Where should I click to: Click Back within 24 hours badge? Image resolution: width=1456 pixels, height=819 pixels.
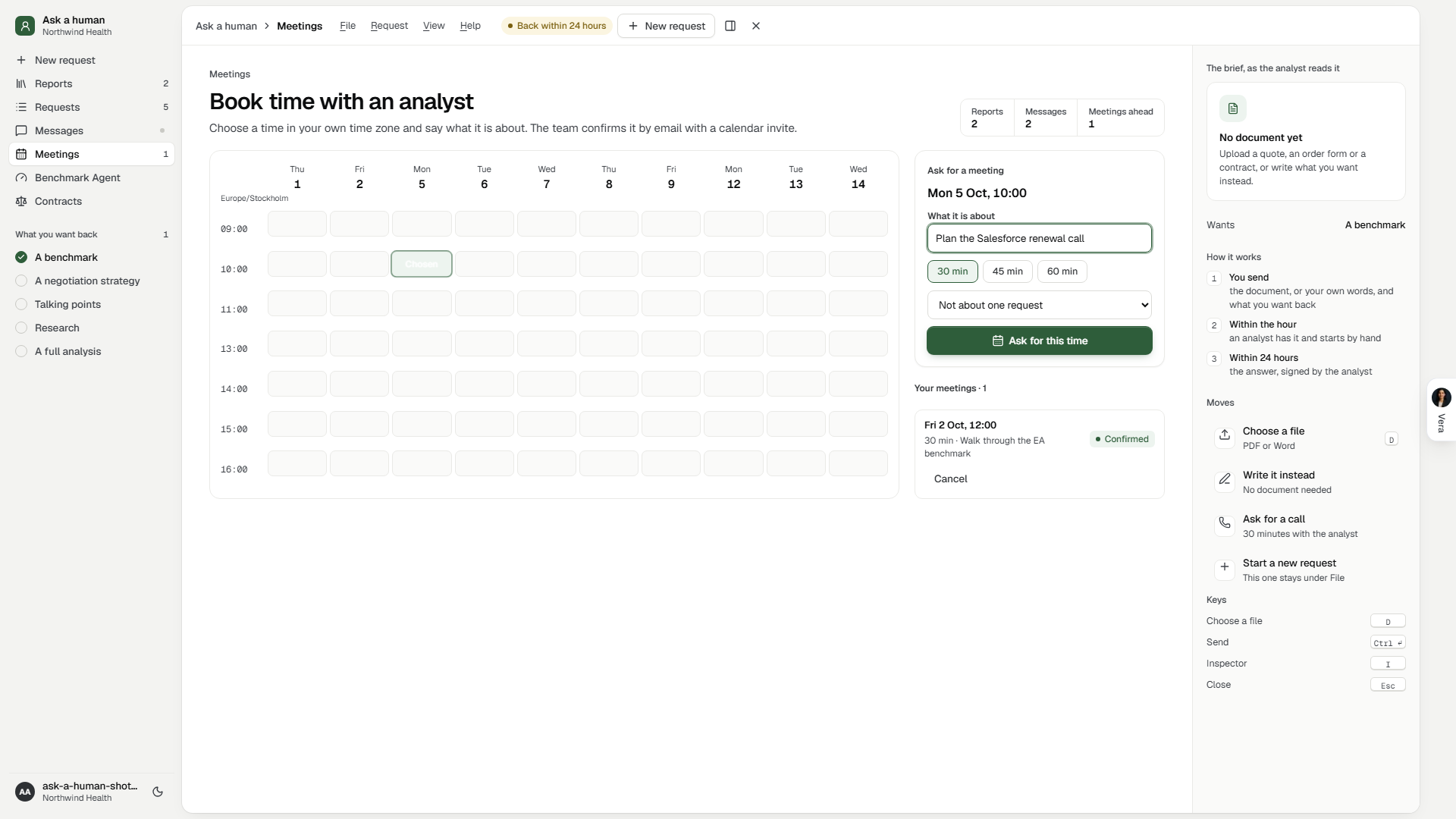[x=557, y=26]
